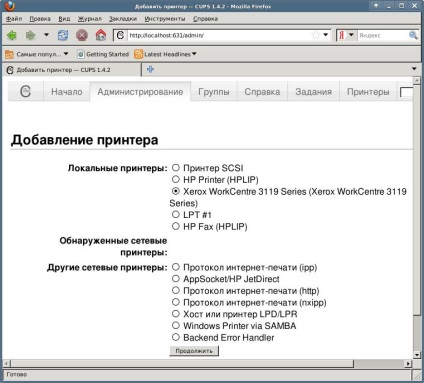The height and width of the screenshot is (383, 424).
Task: Select the Принтер SCSI radio option
Action: (x=176, y=168)
